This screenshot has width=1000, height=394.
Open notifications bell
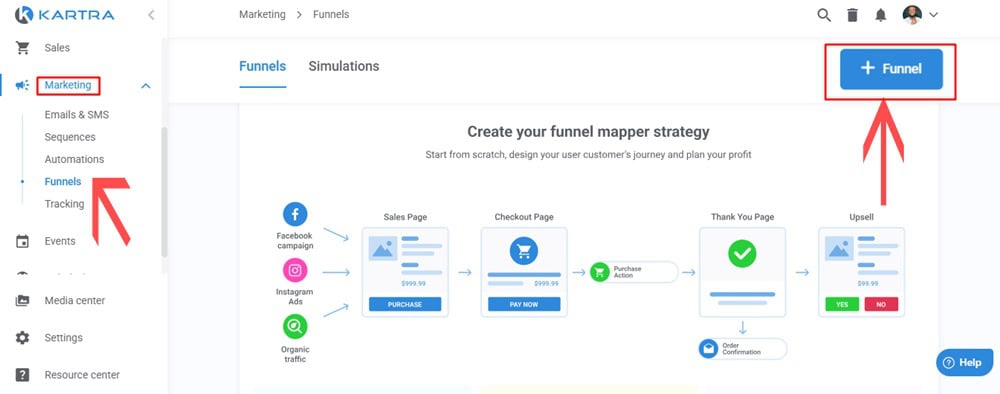point(881,15)
